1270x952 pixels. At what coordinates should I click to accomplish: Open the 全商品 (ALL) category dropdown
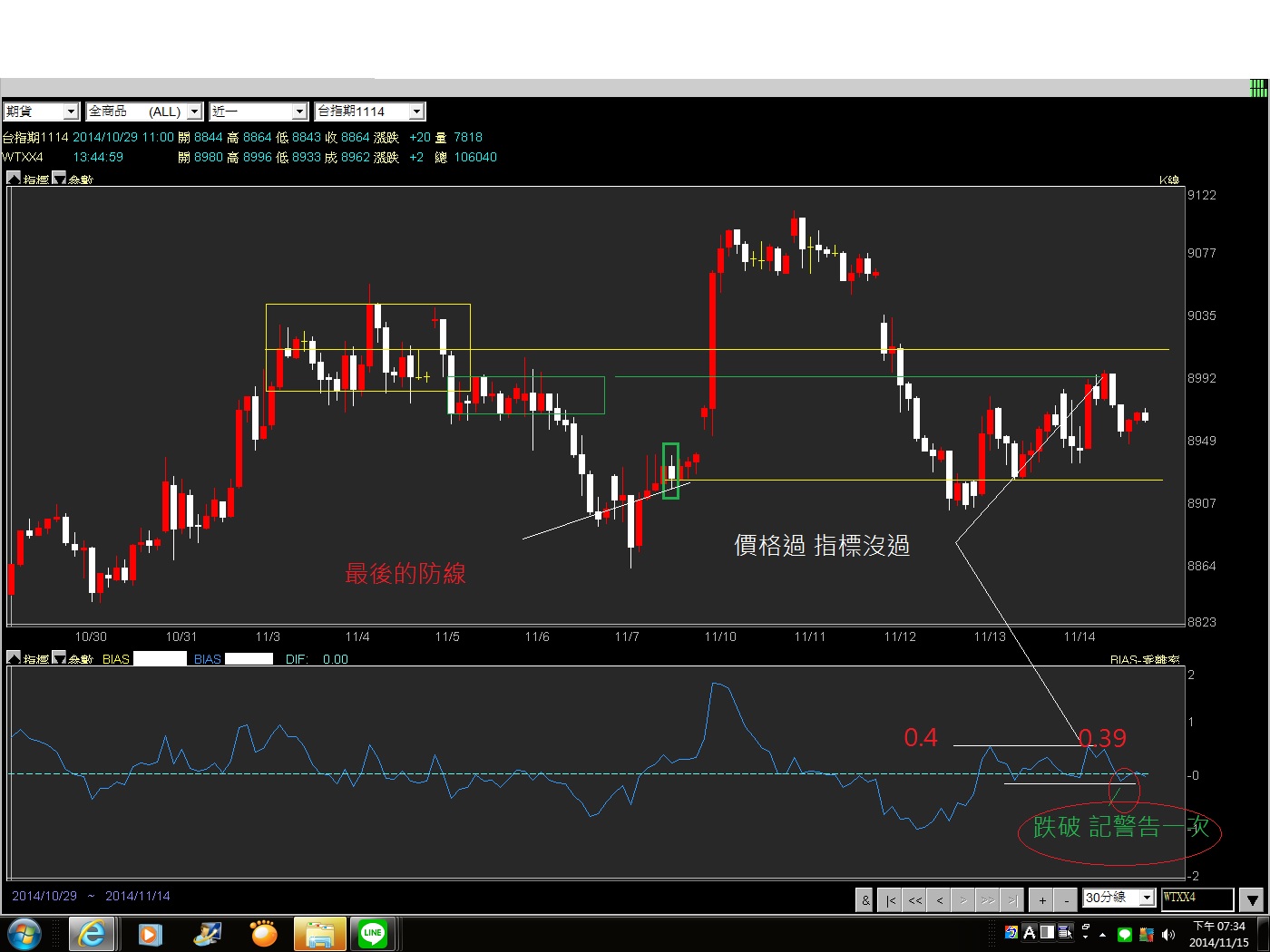[x=143, y=112]
